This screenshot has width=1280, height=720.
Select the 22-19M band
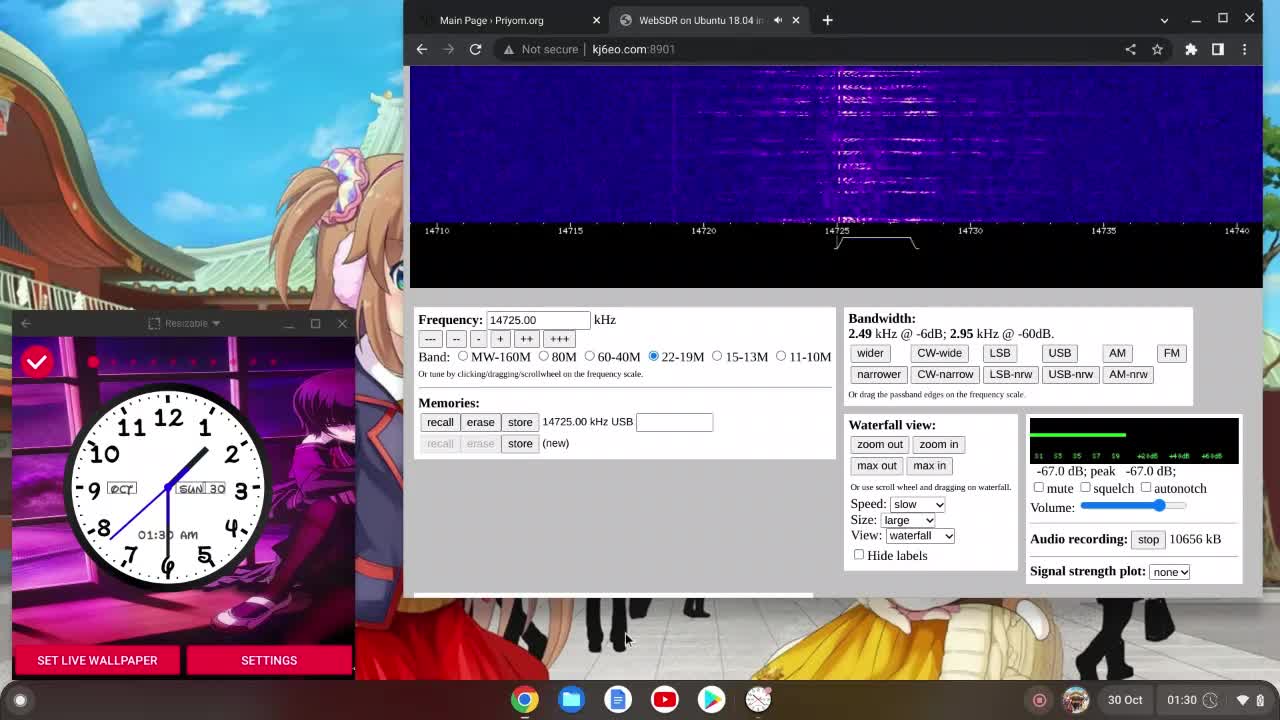coord(654,356)
